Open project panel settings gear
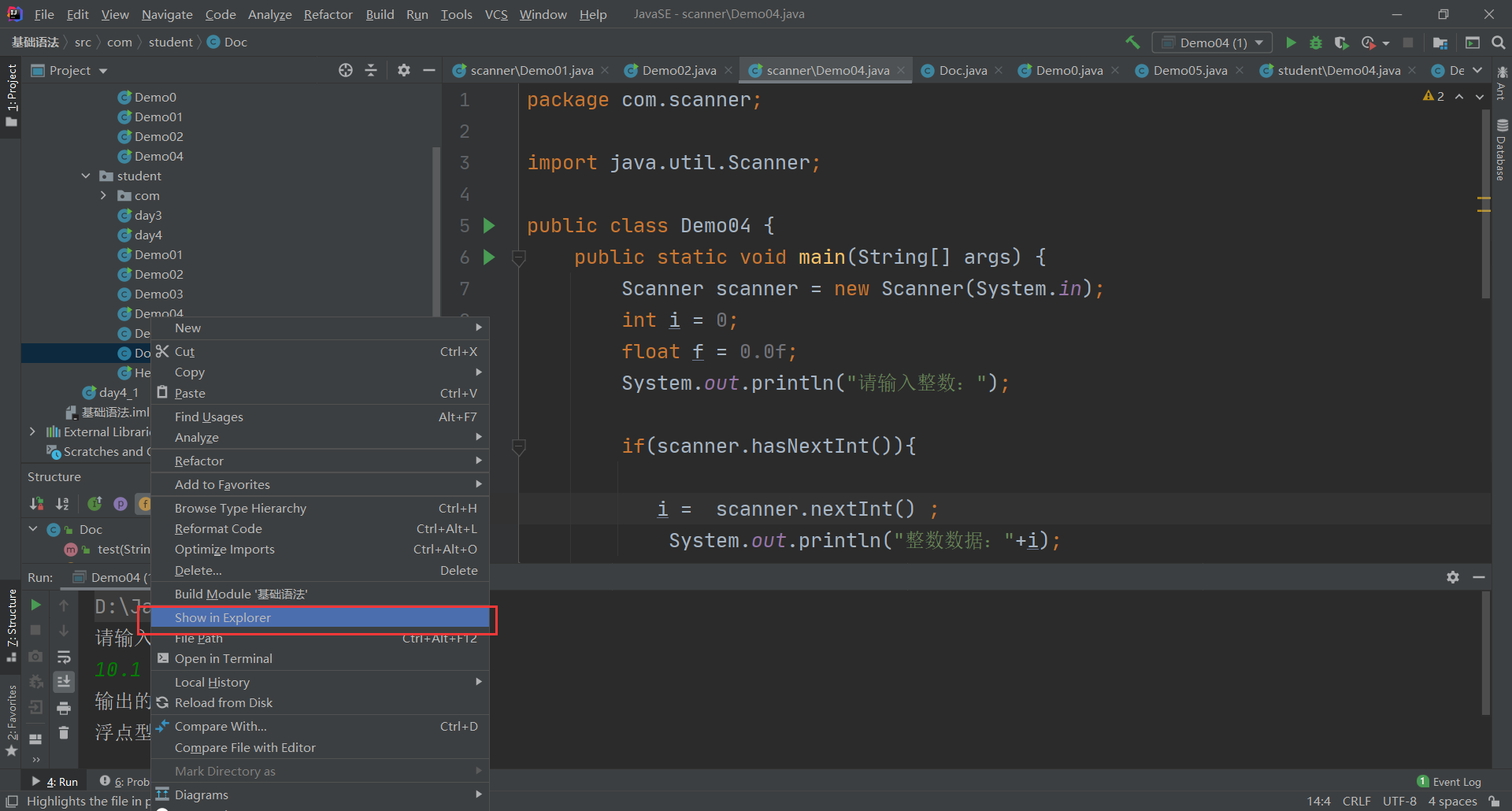The height and width of the screenshot is (811, 1512). pos(404,71)
